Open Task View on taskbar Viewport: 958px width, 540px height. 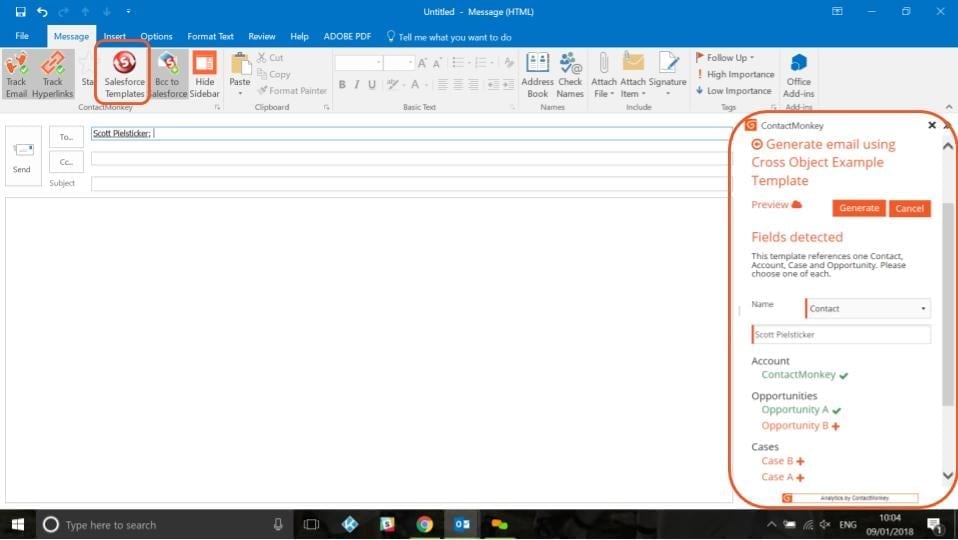[312, 525]
